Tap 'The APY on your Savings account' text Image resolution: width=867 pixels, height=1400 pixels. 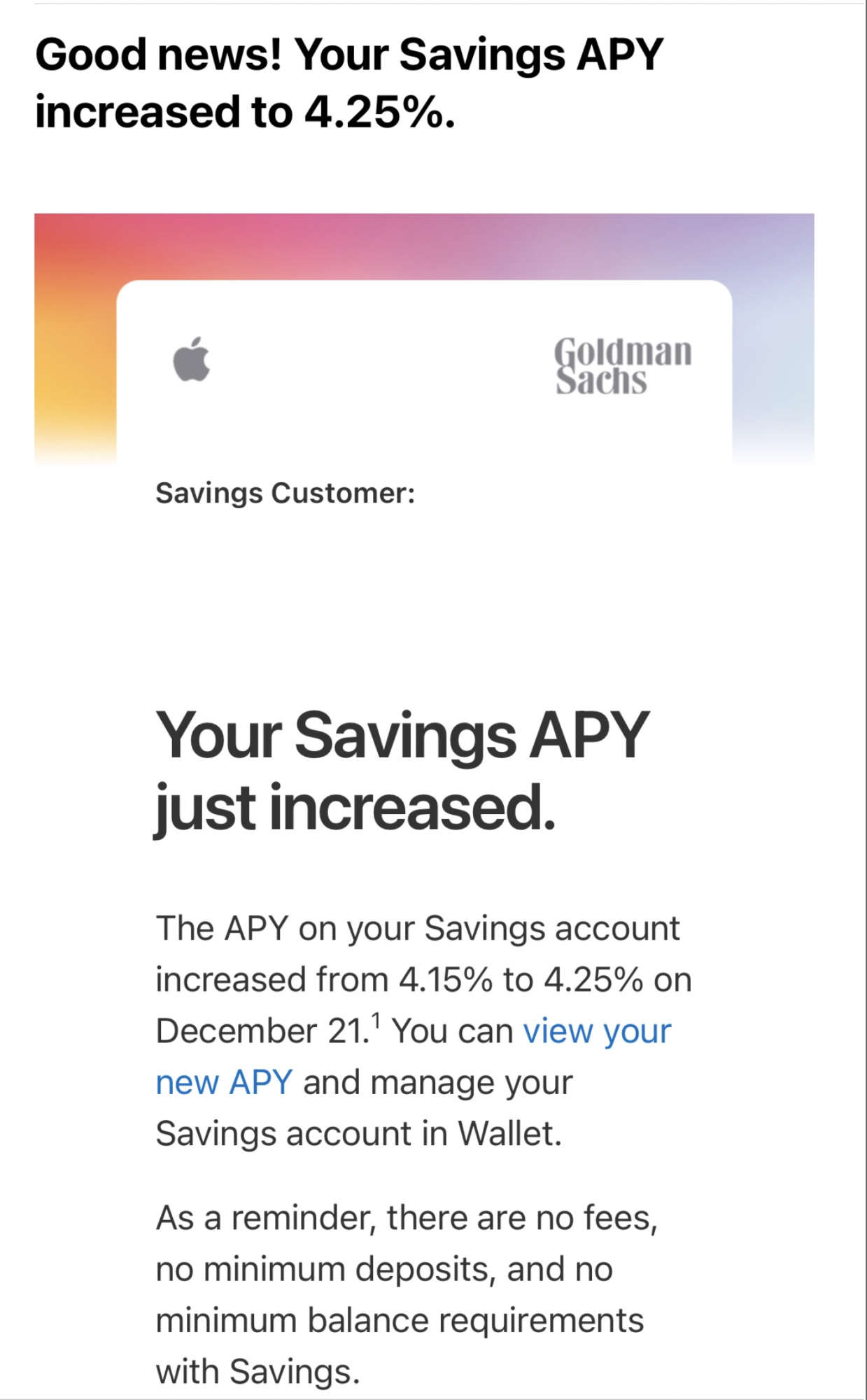click(418, 929)
